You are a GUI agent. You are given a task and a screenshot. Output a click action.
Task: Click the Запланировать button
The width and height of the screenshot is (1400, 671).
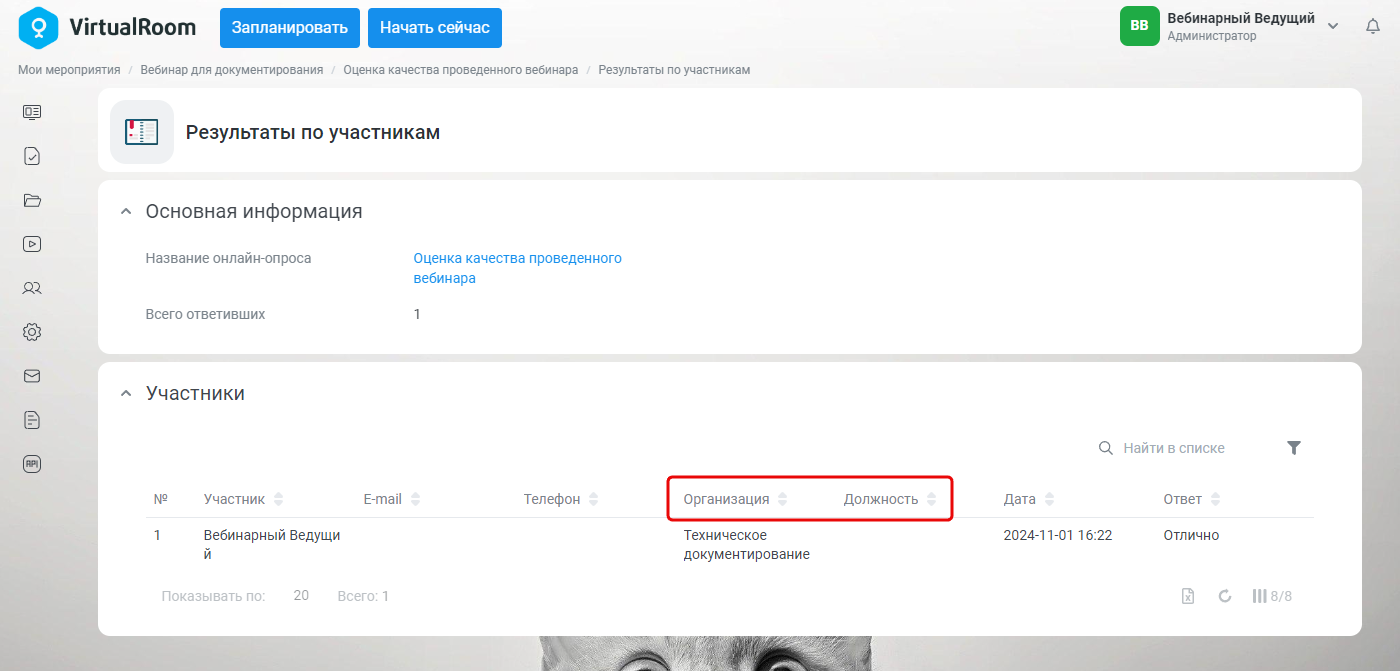[290, 28]
